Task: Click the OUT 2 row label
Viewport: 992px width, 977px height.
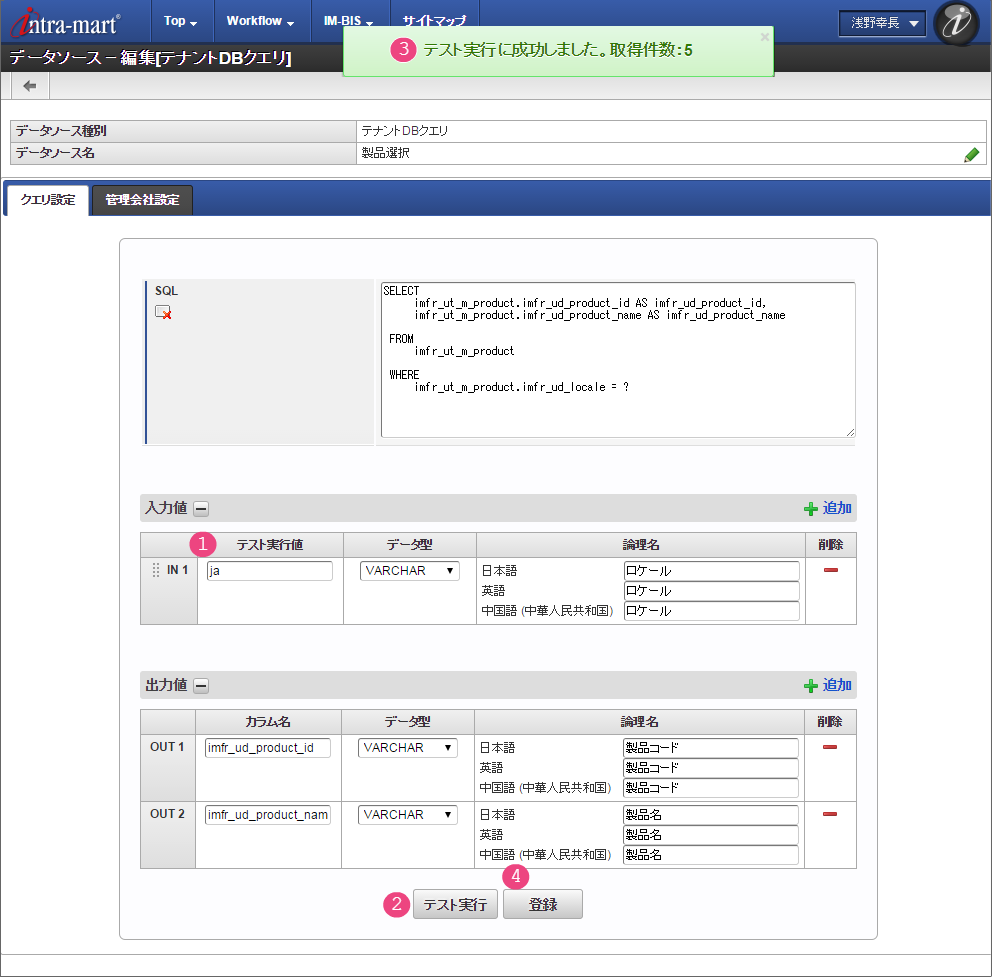Action: (x=167, y=814)
